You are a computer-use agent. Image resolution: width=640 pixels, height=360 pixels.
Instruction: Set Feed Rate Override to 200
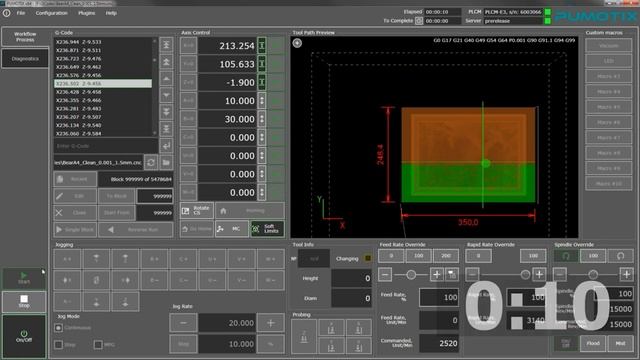[446, 256]
